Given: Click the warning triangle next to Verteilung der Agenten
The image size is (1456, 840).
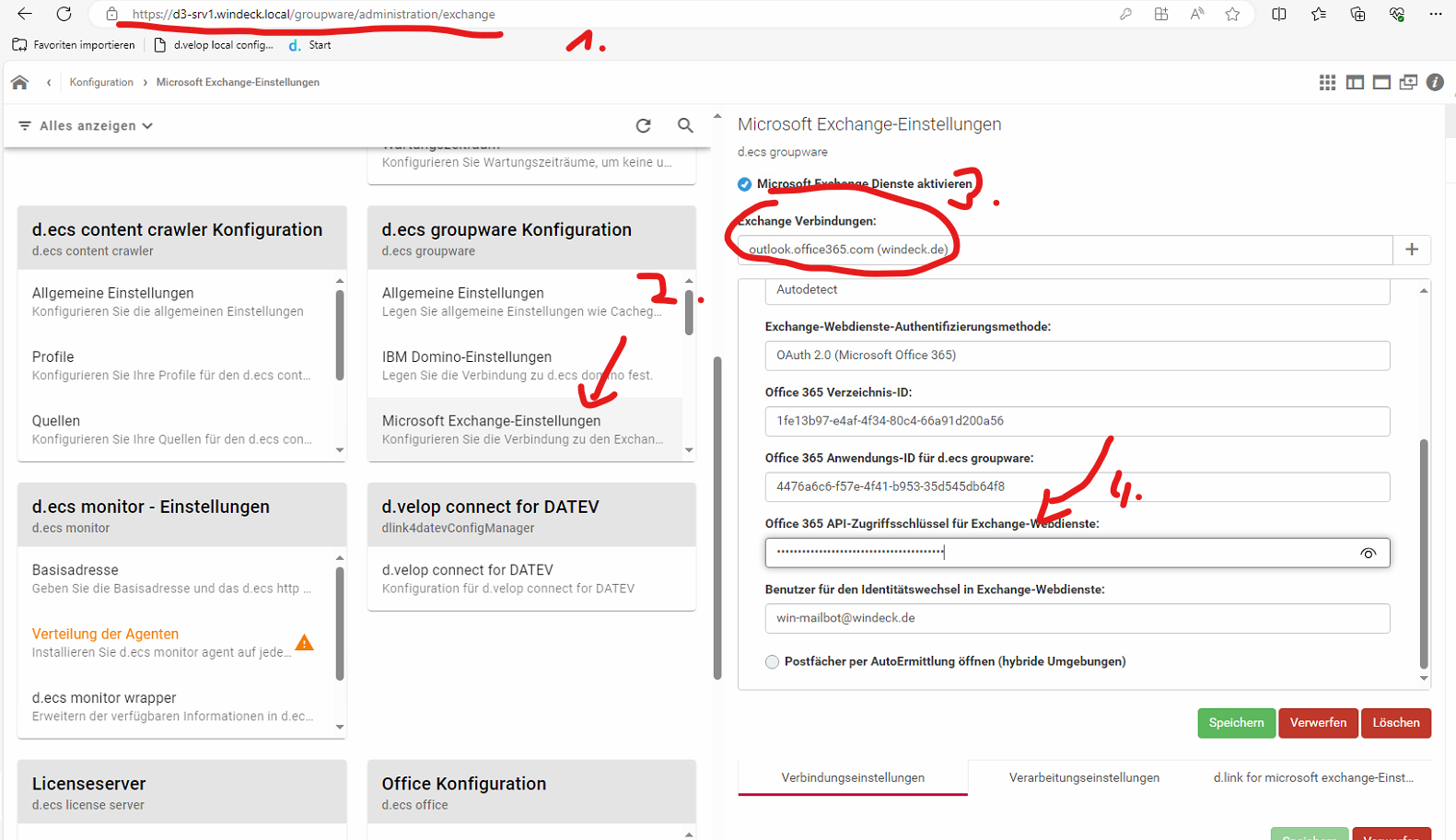Looking at the screenshot, I should click(304, 643).
